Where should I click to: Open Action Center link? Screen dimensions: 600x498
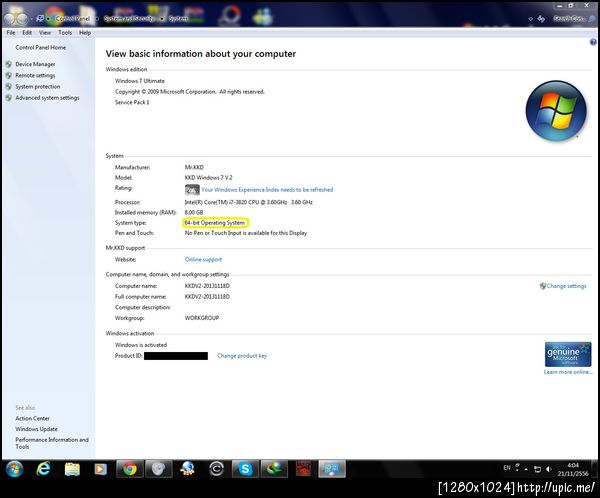[x=33, y=418]
